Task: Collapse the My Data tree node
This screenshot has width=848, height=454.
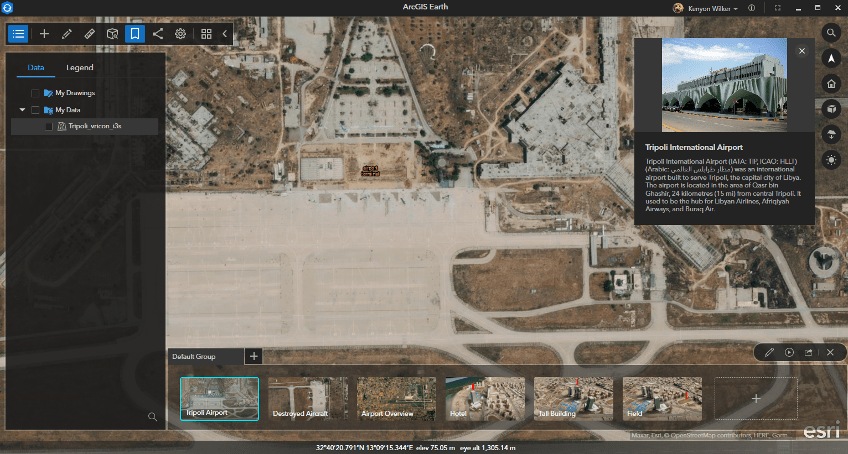Action: pyautogui.click(x=22, y=110)
